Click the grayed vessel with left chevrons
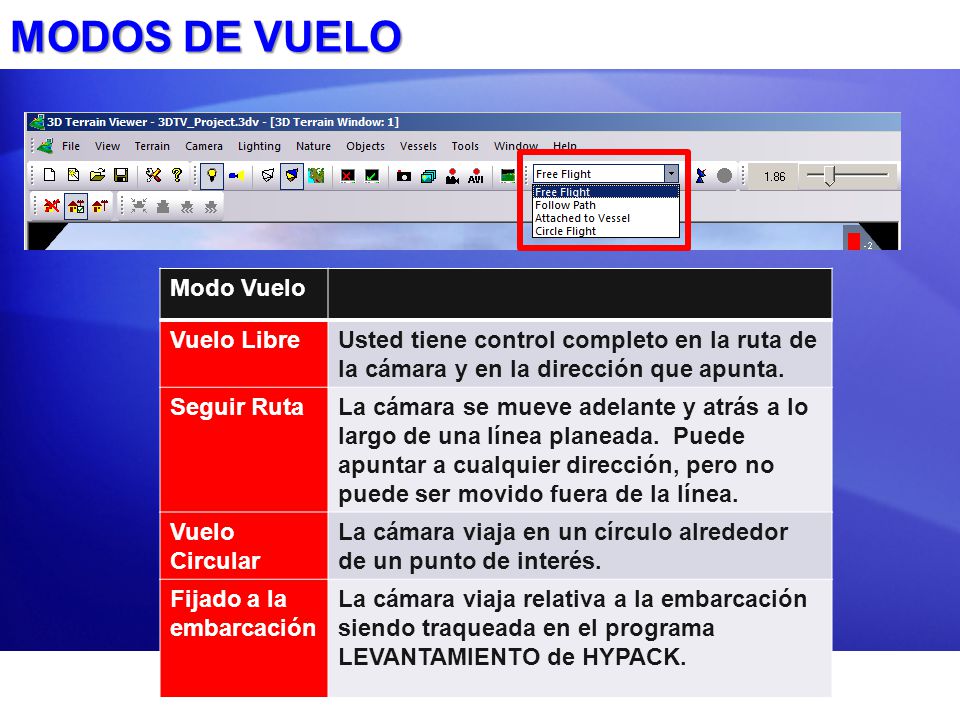This screenshot has width=960, height=720. [x=187, y=206]
